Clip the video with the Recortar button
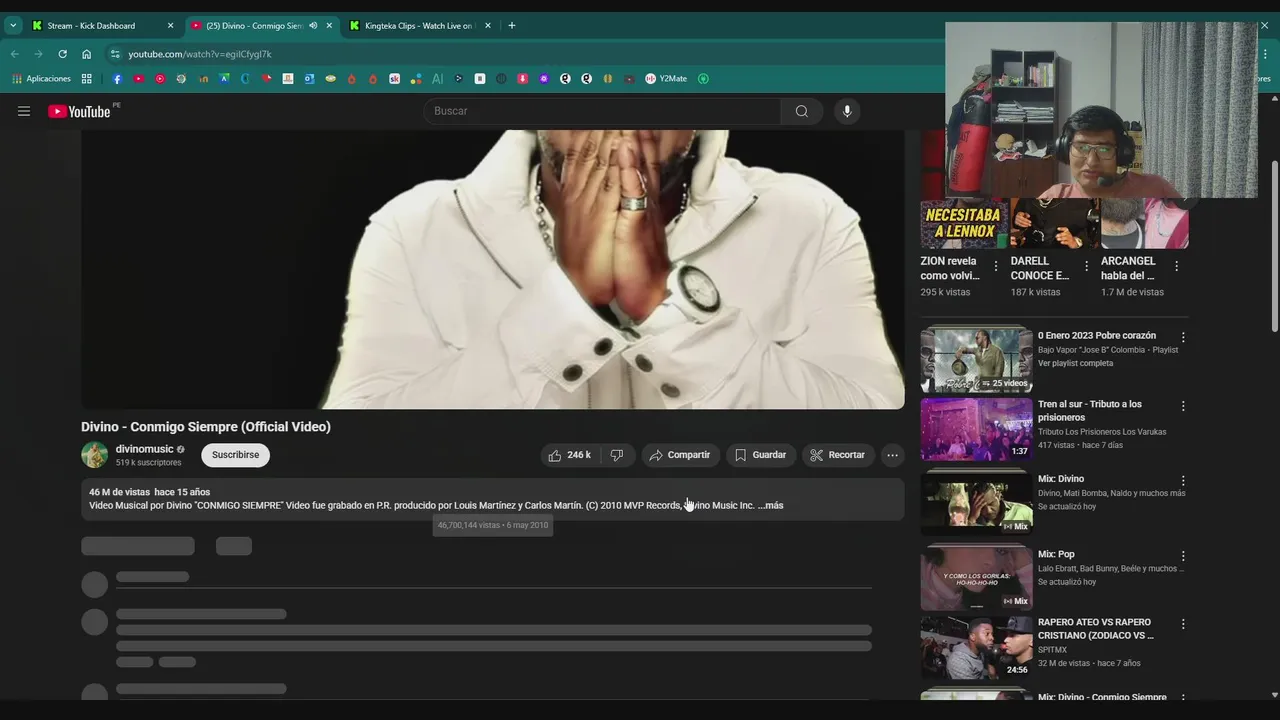Screen dimensions: 1280x720 coord(838,455)
